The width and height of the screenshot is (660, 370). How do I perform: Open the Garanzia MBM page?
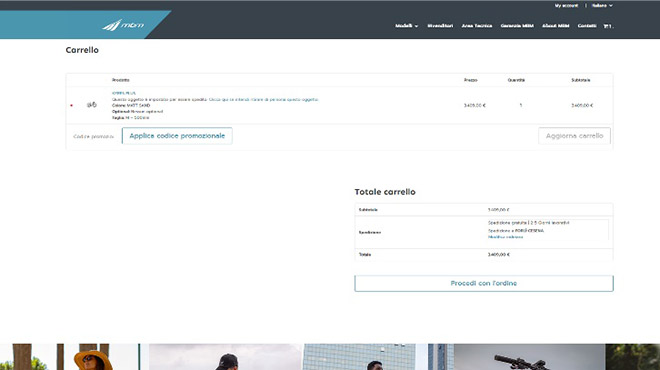pos(517,26)
